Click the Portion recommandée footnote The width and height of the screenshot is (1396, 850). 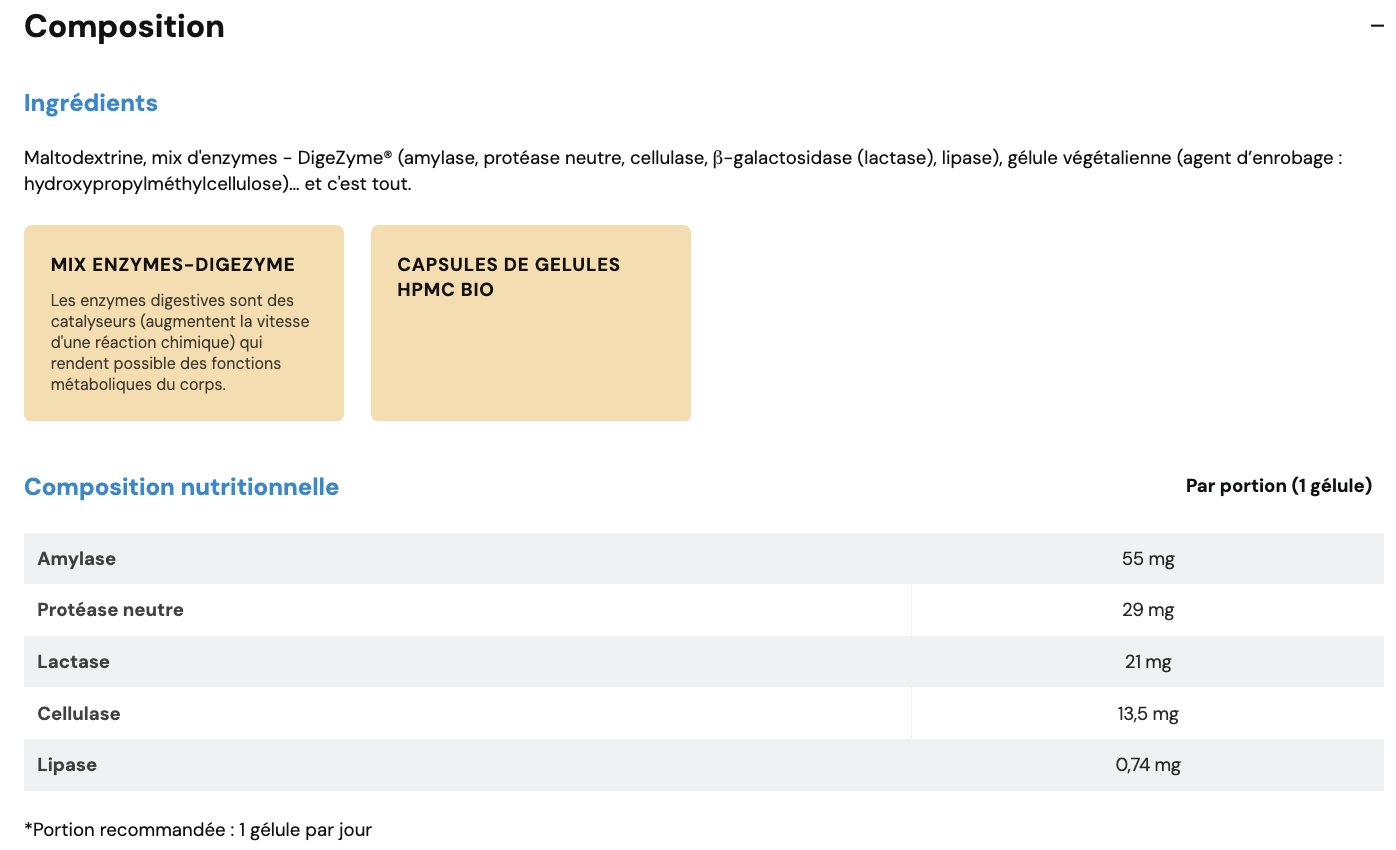198,830
